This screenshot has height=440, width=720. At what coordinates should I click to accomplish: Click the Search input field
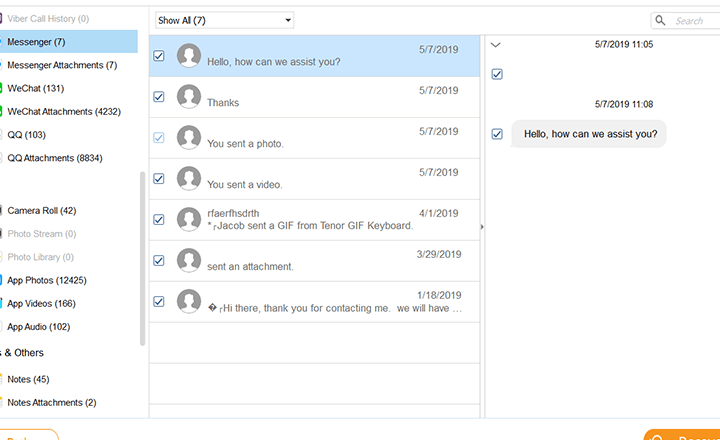(685, 20)
